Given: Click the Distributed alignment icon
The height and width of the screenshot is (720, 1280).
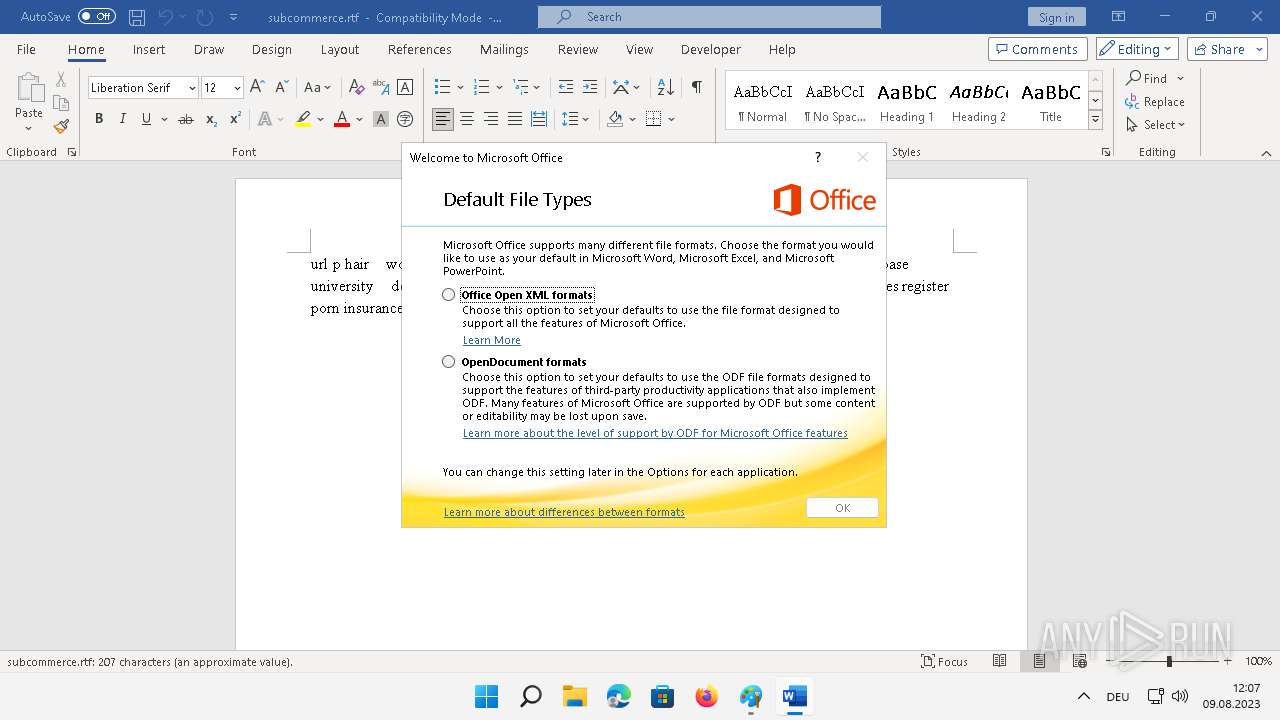Looking at the screenshot, I should (x=539, y=119).
